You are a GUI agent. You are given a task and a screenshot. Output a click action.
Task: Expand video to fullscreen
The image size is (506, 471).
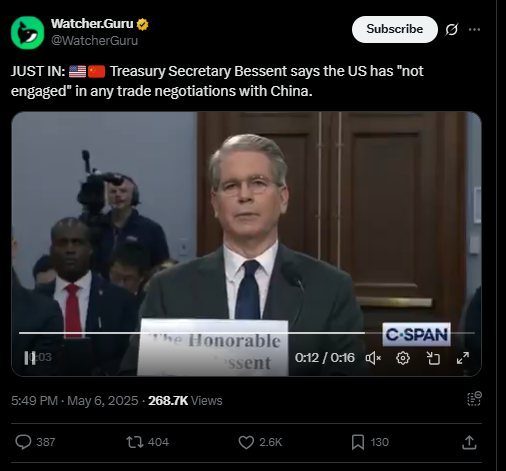pos(463,358)
